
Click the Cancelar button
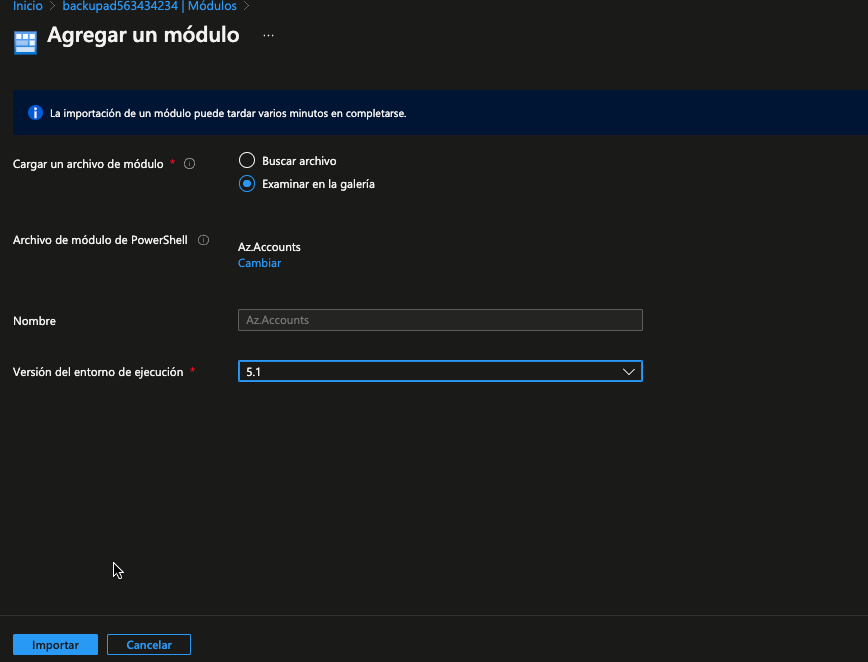click(149, 645)
